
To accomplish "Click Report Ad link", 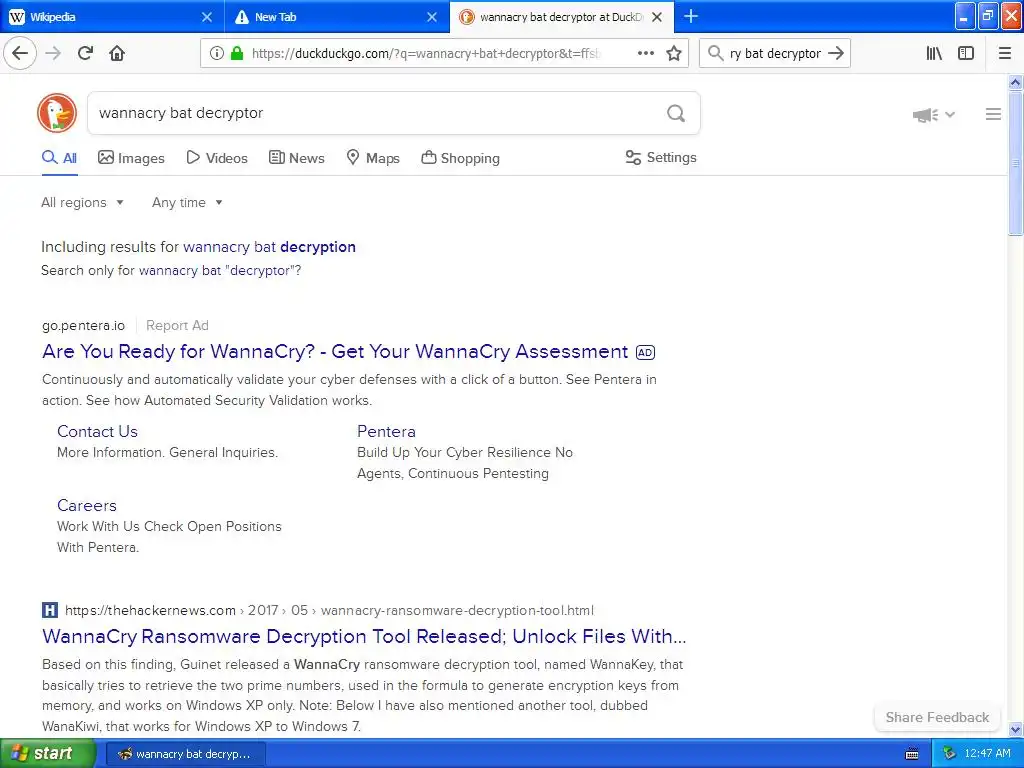I will point(178,325).
